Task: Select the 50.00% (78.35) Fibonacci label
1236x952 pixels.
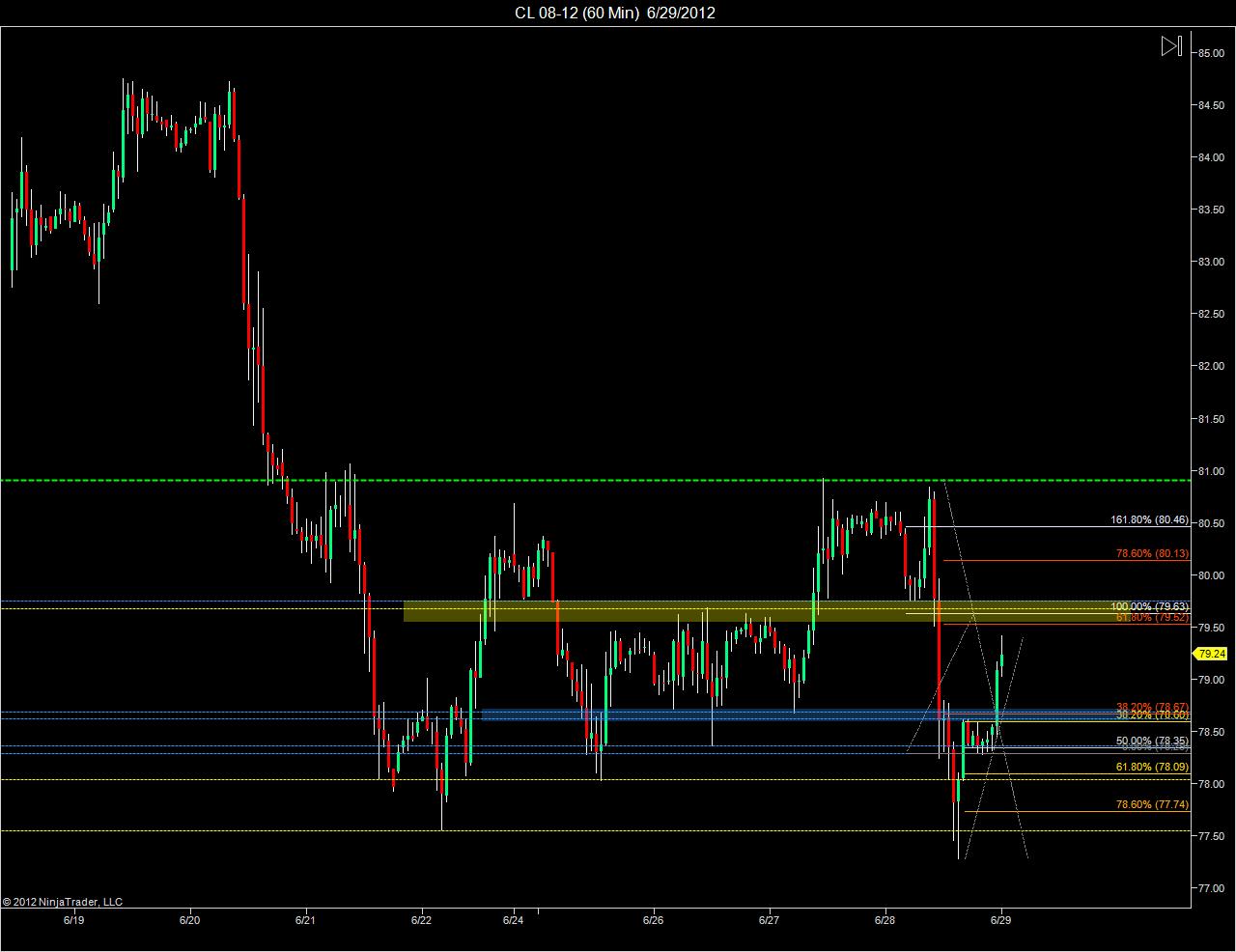Action: (1153, 742)
